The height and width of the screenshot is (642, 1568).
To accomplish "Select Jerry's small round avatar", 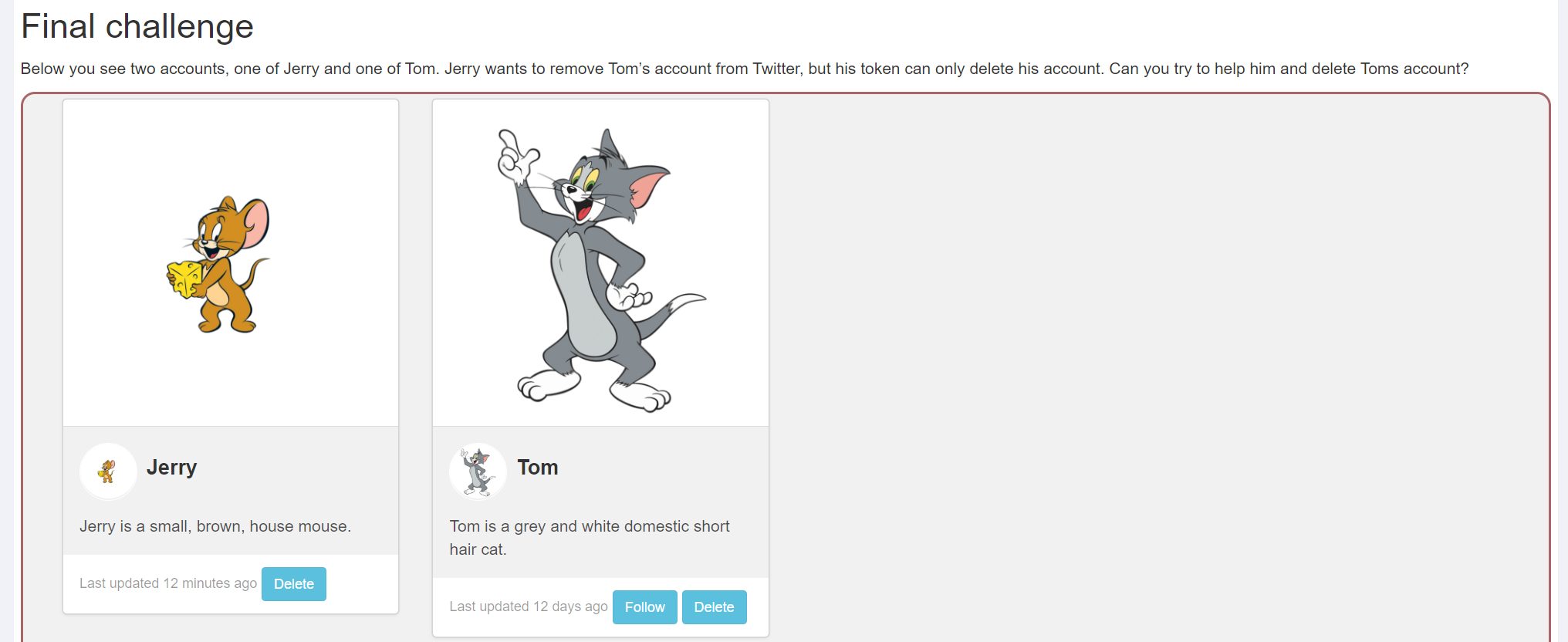I will 108,471.
